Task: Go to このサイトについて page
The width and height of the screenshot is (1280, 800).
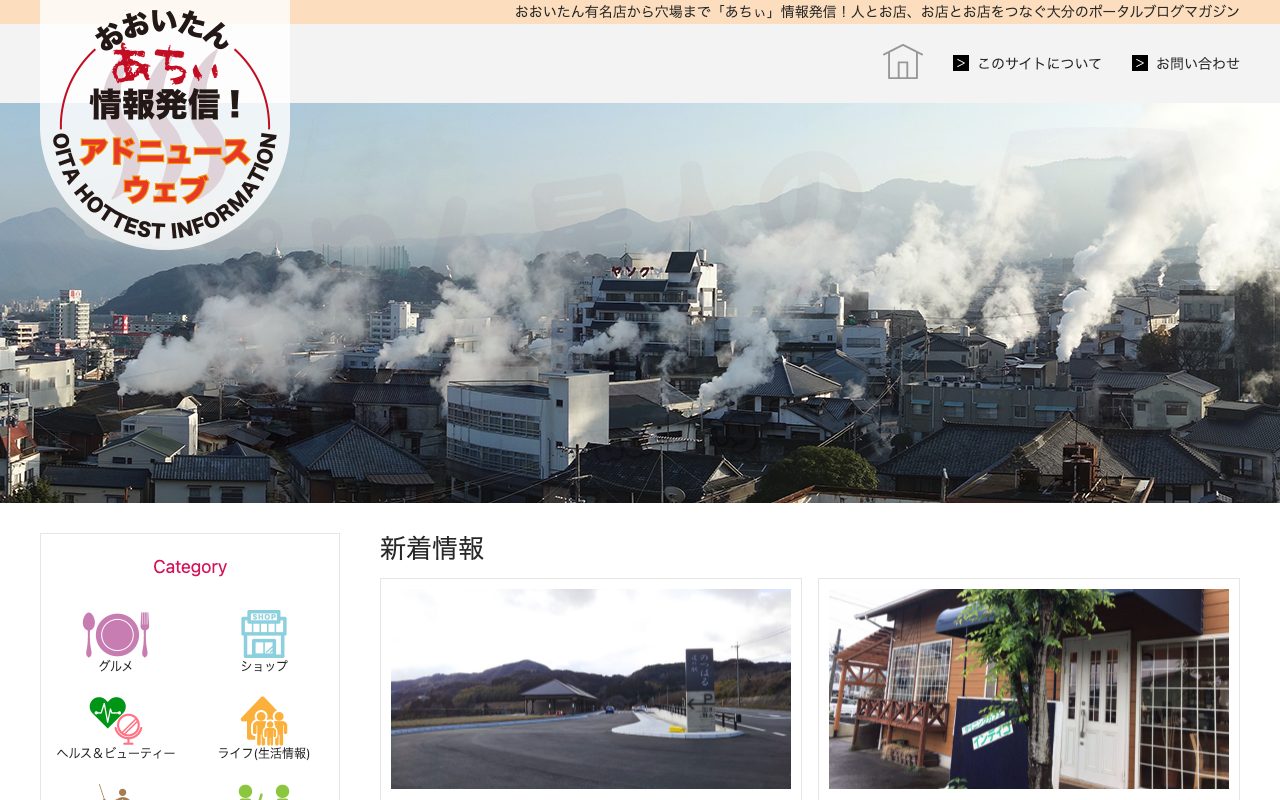Action: coord(1039,63)
